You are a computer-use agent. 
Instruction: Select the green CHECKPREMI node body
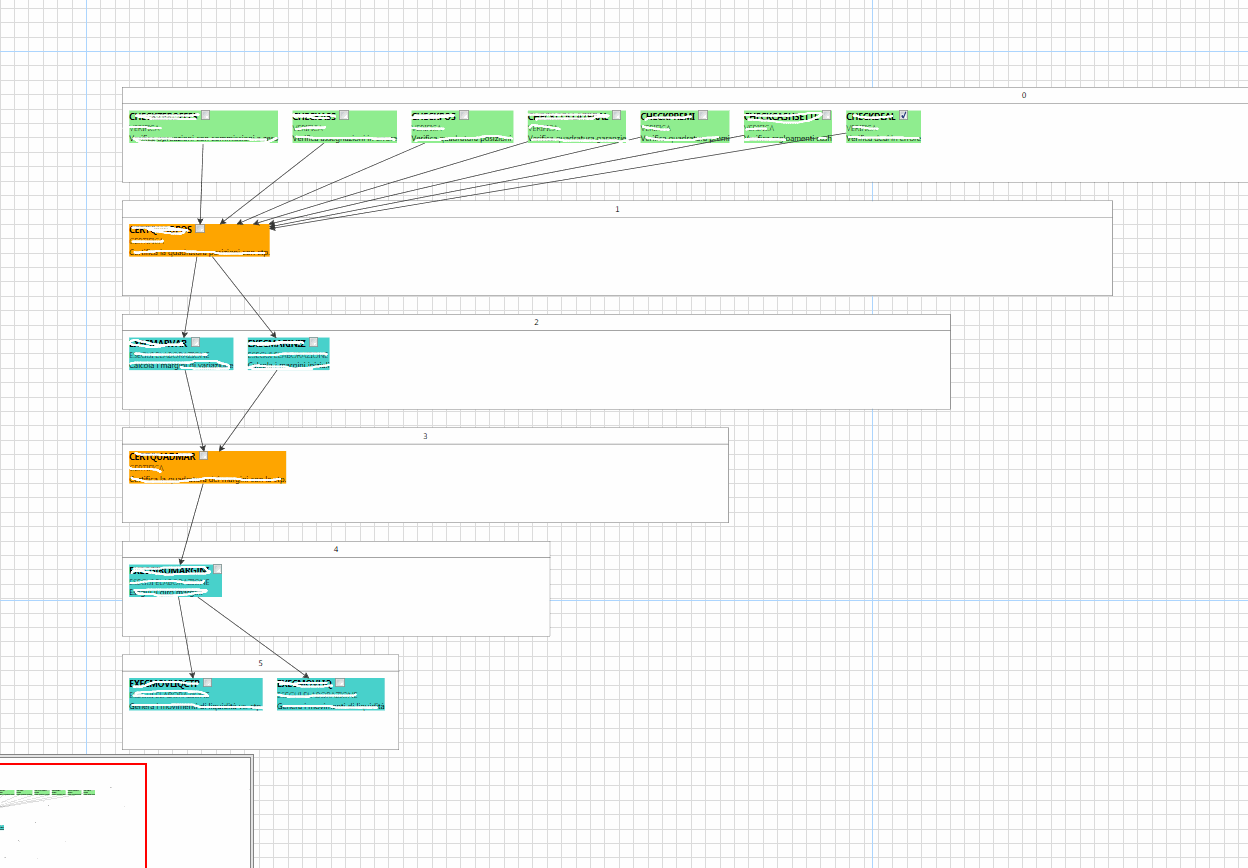click(685, 128)
